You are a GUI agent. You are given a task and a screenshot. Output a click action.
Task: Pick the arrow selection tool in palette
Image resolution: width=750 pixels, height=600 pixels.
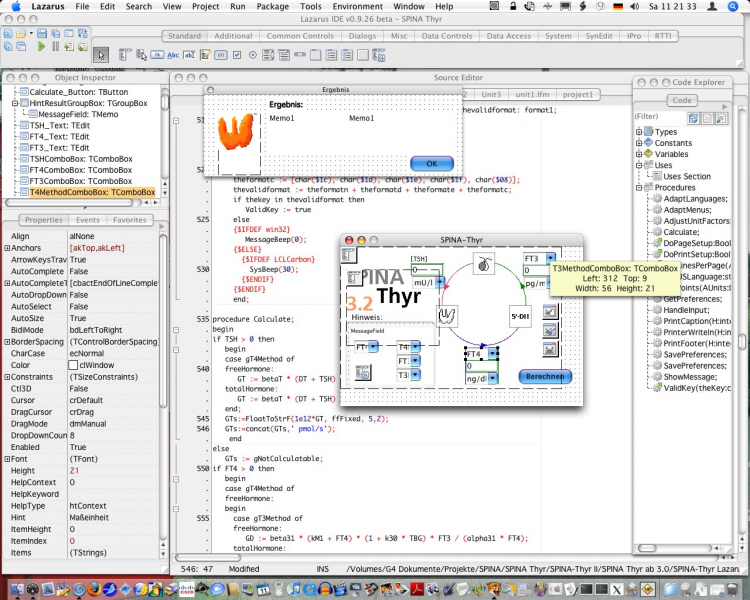(101, 54)
